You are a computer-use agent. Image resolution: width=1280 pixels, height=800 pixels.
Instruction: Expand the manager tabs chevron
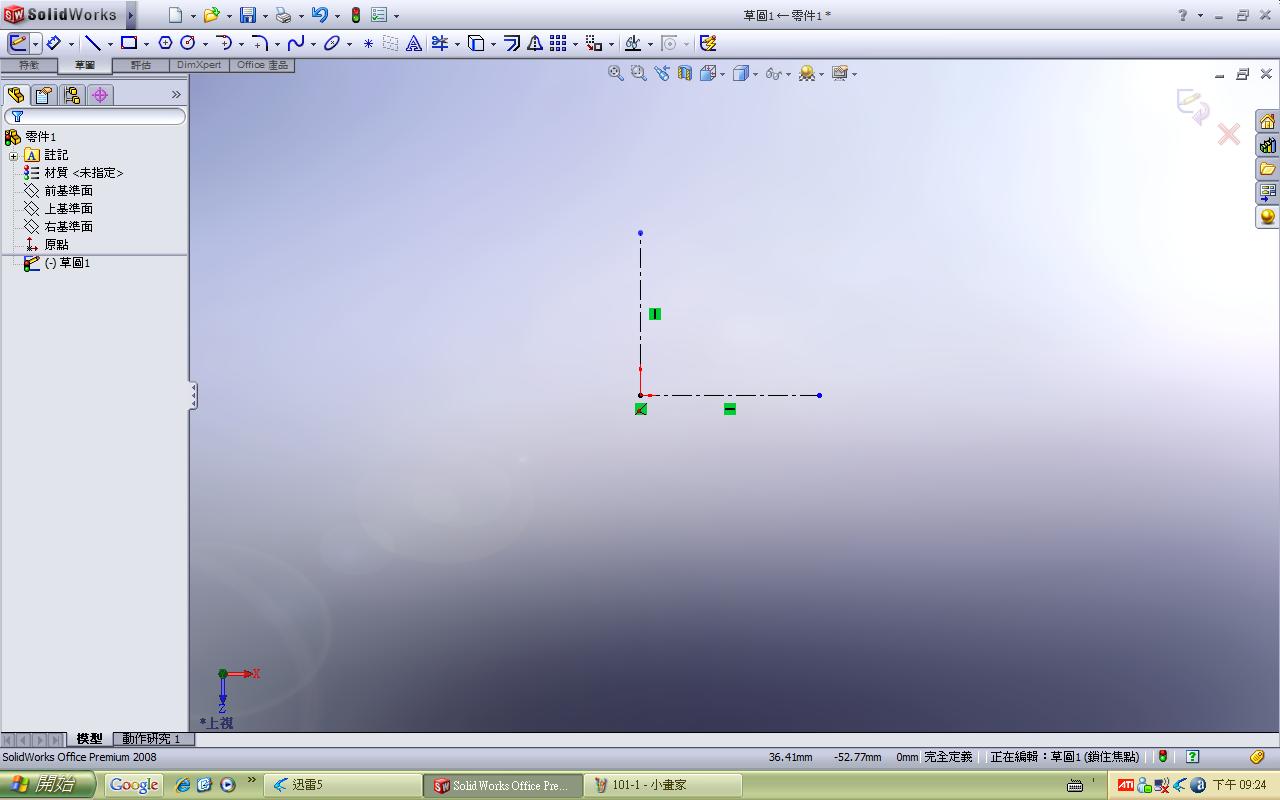click(x=176, y=95)
